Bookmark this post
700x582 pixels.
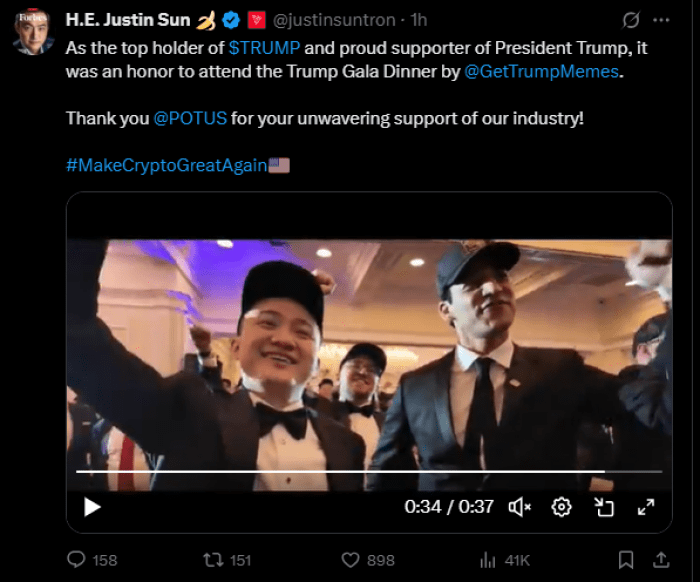626,560
